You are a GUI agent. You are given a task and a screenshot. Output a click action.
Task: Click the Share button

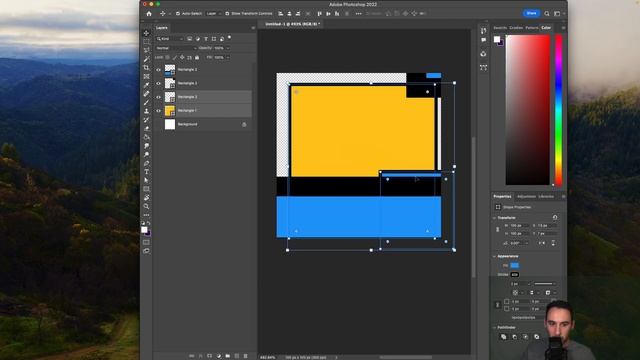pyautogui.click(x=531, y=13)
